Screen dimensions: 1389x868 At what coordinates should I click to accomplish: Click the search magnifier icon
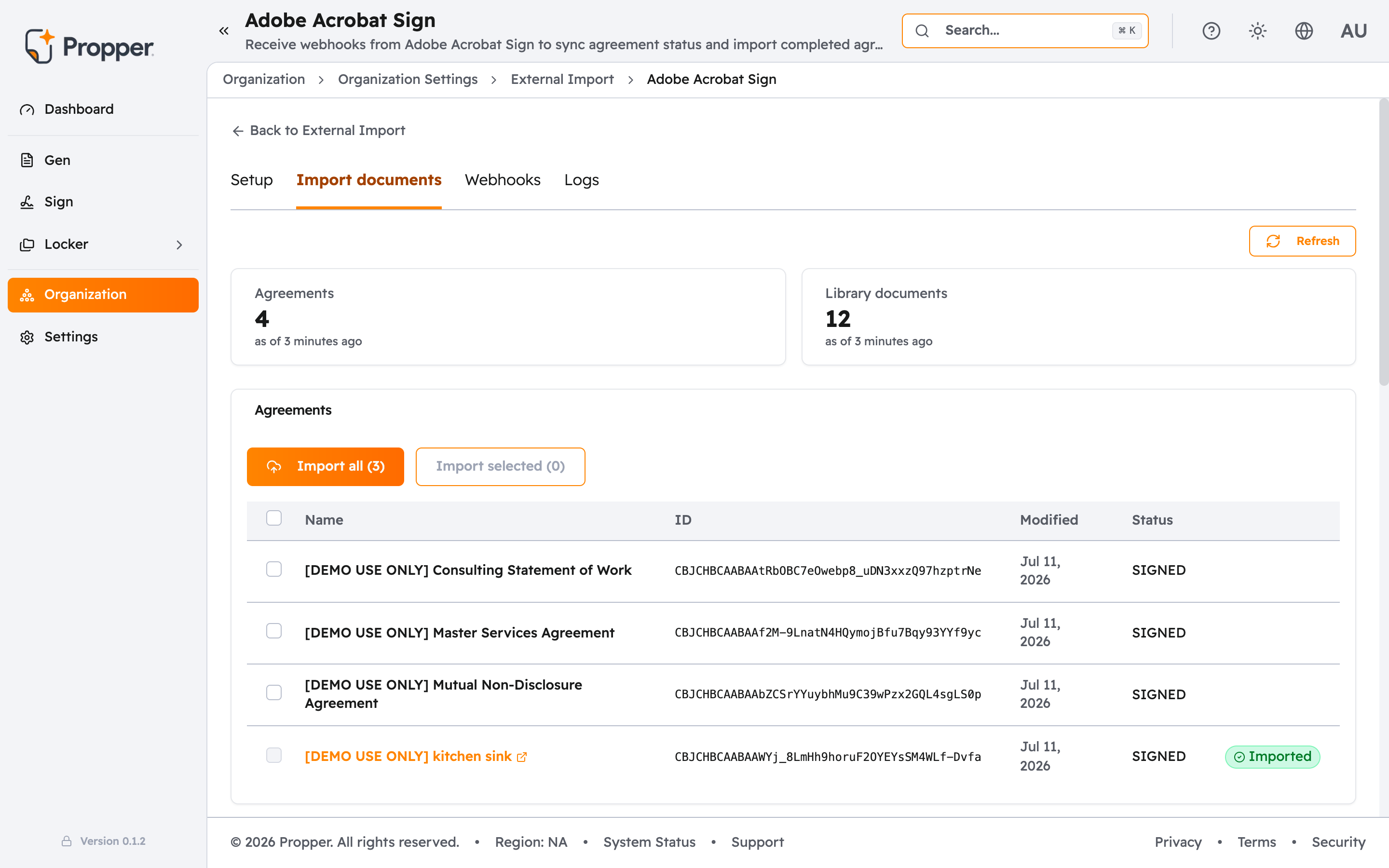point(922,30)
